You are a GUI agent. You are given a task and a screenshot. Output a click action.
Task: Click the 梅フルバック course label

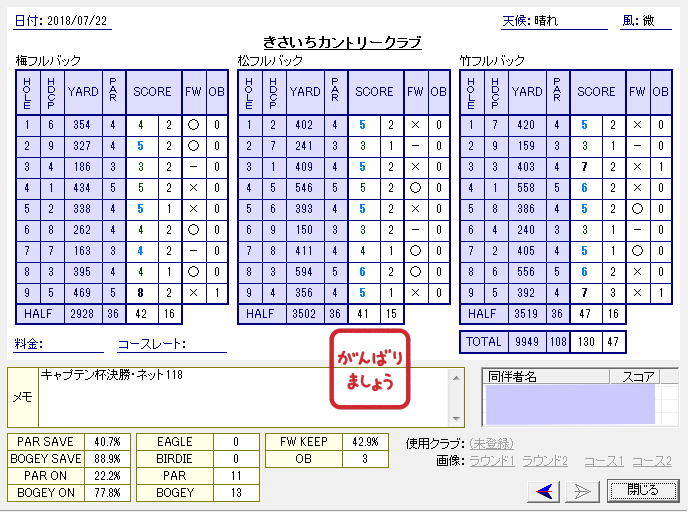click(48, 60)
